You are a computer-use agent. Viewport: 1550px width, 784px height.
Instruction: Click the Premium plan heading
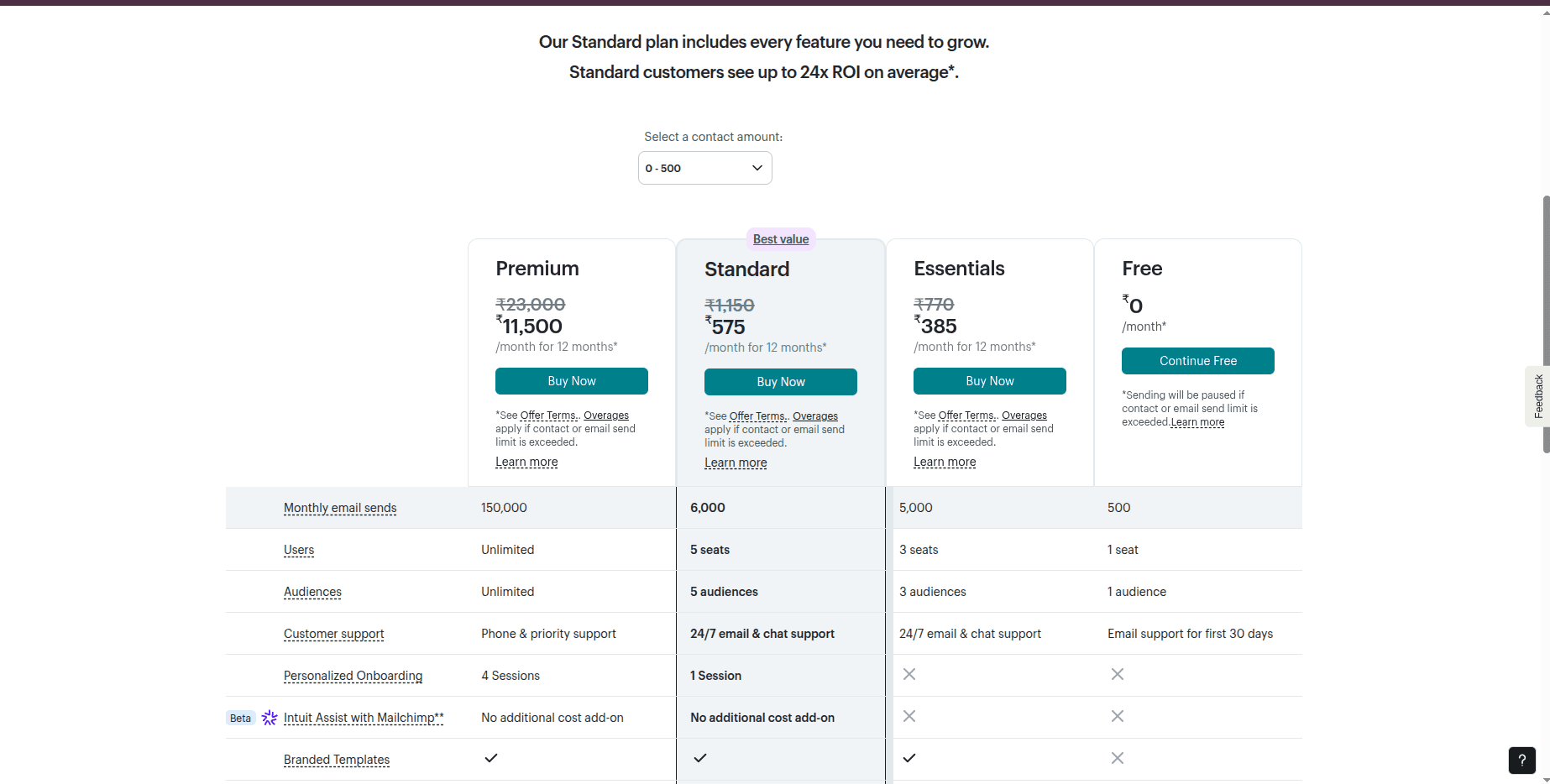click(x=537, y=269)
